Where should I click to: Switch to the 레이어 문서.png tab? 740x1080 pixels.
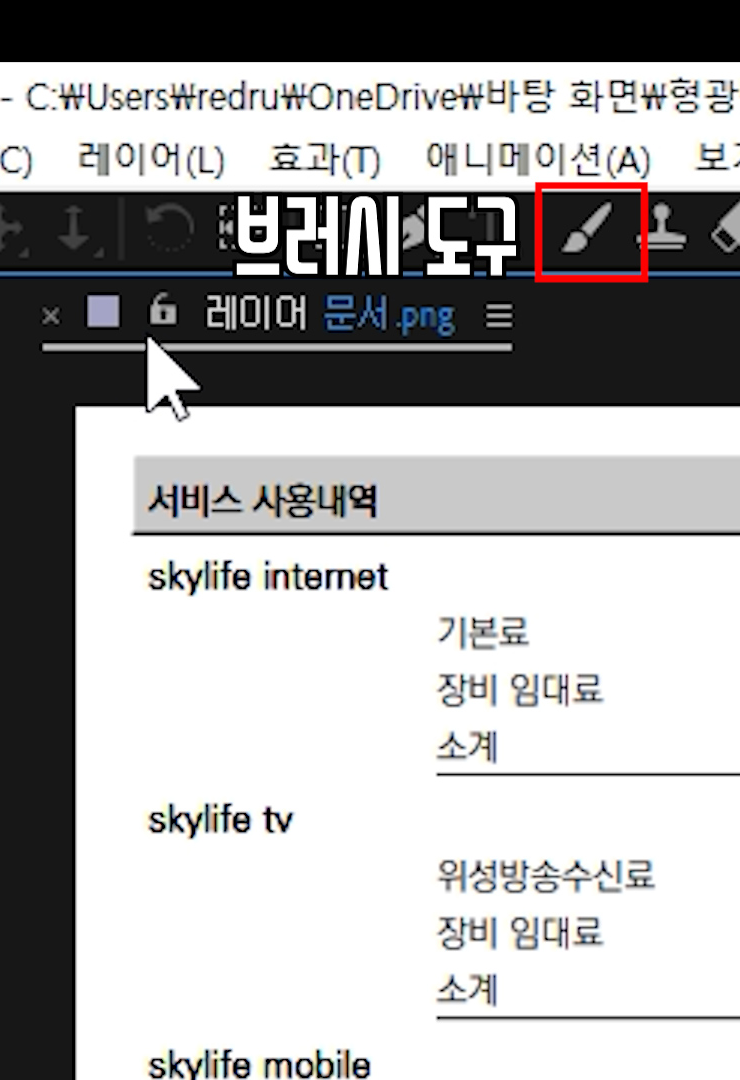[330, 314]
